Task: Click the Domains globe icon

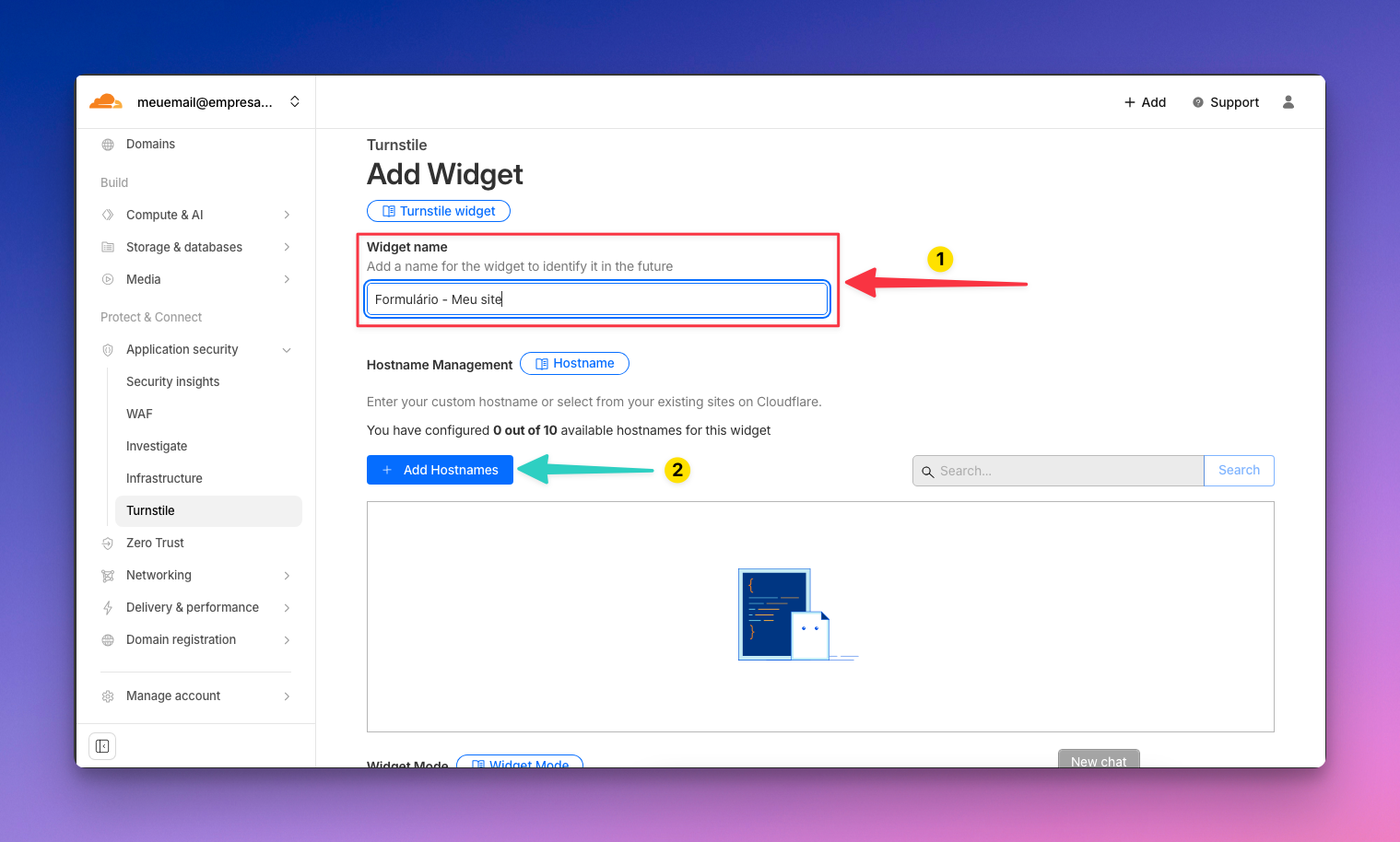Action: 108,145
